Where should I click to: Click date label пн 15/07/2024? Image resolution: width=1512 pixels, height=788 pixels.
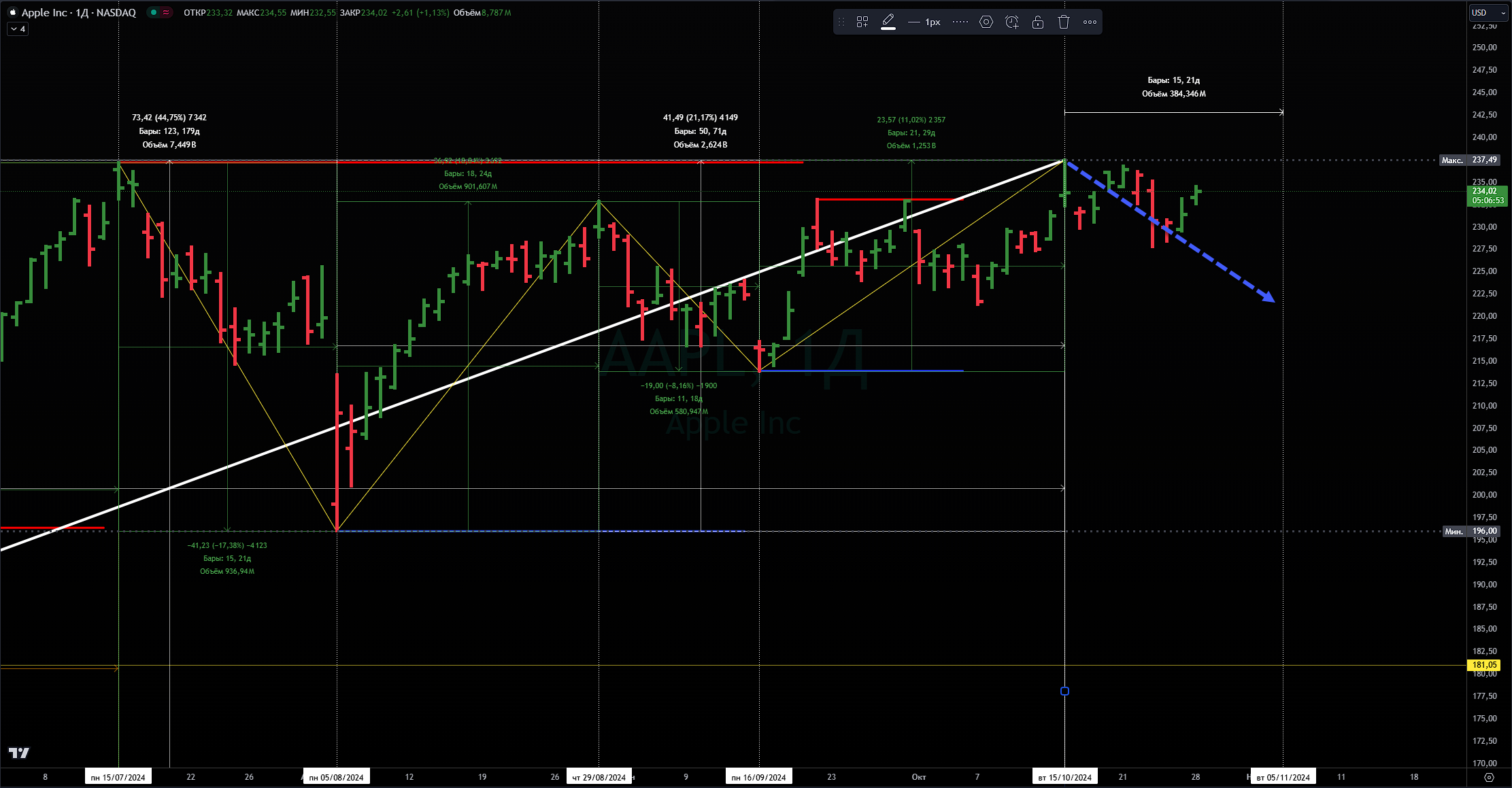[x=118, y=777]
